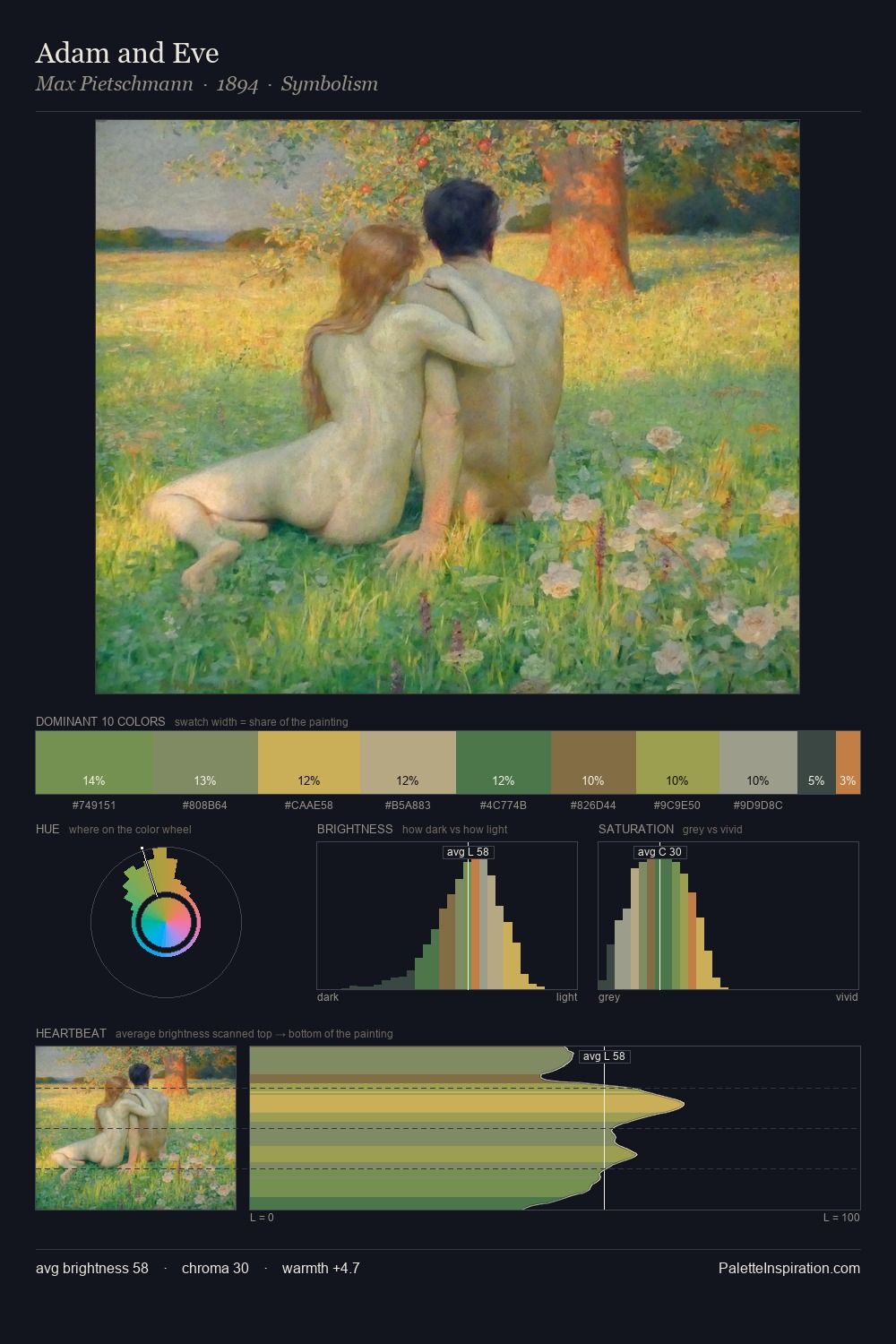Click the hue color wheel

(x=166, y=922)
